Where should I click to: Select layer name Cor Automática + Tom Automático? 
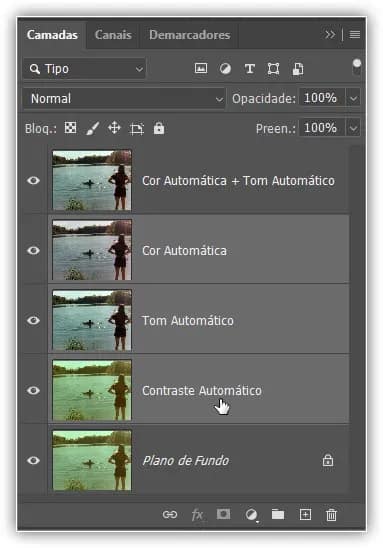[238, 181]
